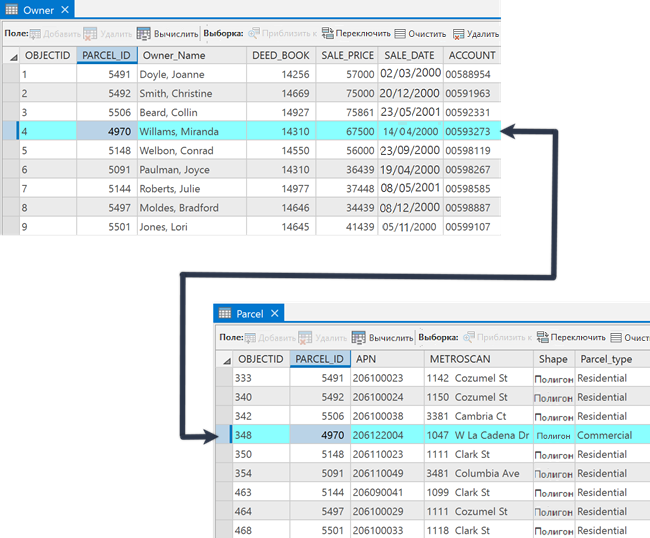Click Clear selection (Очистить) in Parcel table
This screenshot has width=650, height=538.
coord(630,338)
